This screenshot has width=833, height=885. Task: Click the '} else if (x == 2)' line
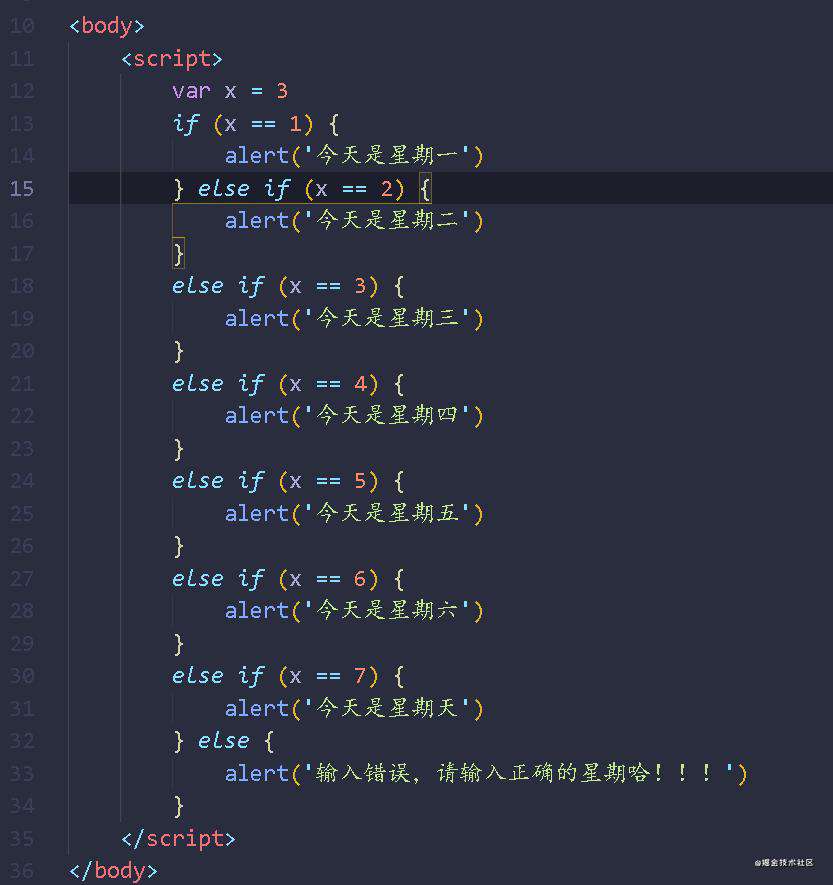302,189
